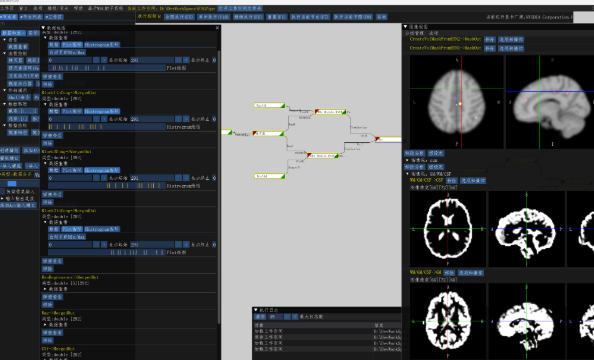This screenshot has height=360, width=594.
Task: Click the blue button after the yellow workspace path
Action: [240, 8]
